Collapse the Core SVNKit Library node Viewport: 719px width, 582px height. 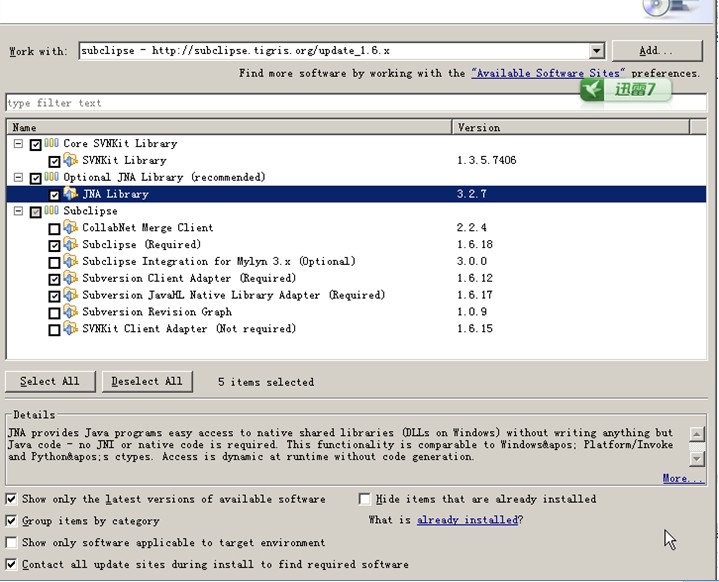tap(18, 144)
